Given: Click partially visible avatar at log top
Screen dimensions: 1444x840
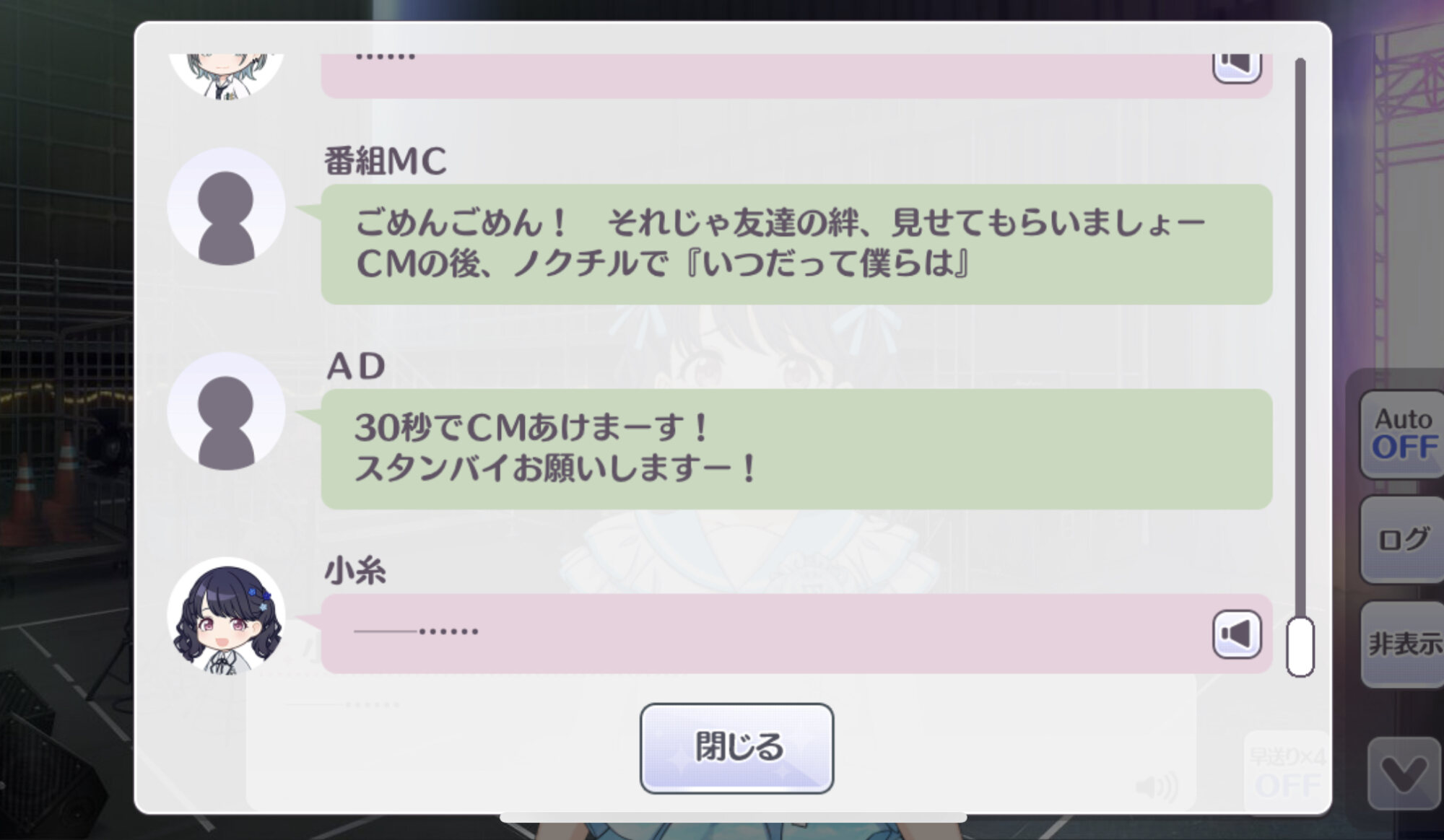Looking at the screenshot, I should (x=226, y=75).
